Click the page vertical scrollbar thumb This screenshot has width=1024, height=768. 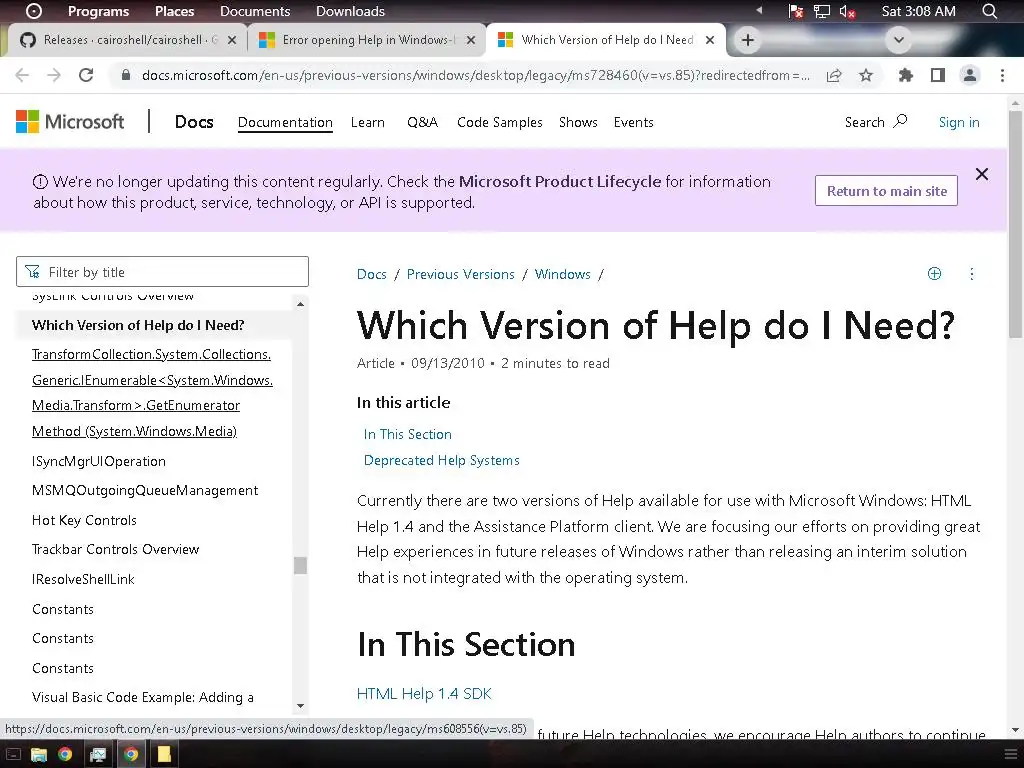point(1016,223)
